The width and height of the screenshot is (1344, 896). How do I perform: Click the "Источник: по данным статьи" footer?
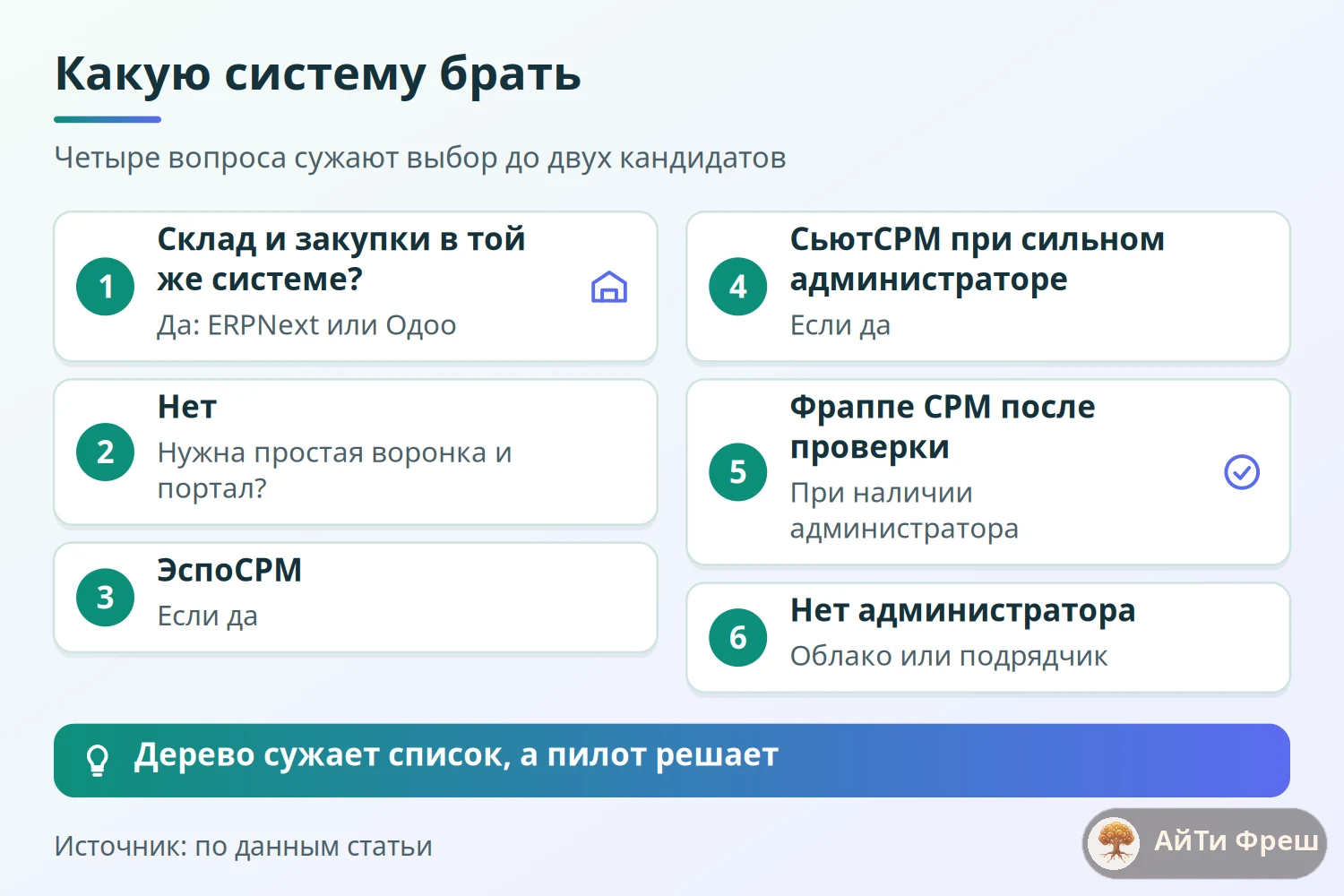pyautogui.click(x=244, y=847)
